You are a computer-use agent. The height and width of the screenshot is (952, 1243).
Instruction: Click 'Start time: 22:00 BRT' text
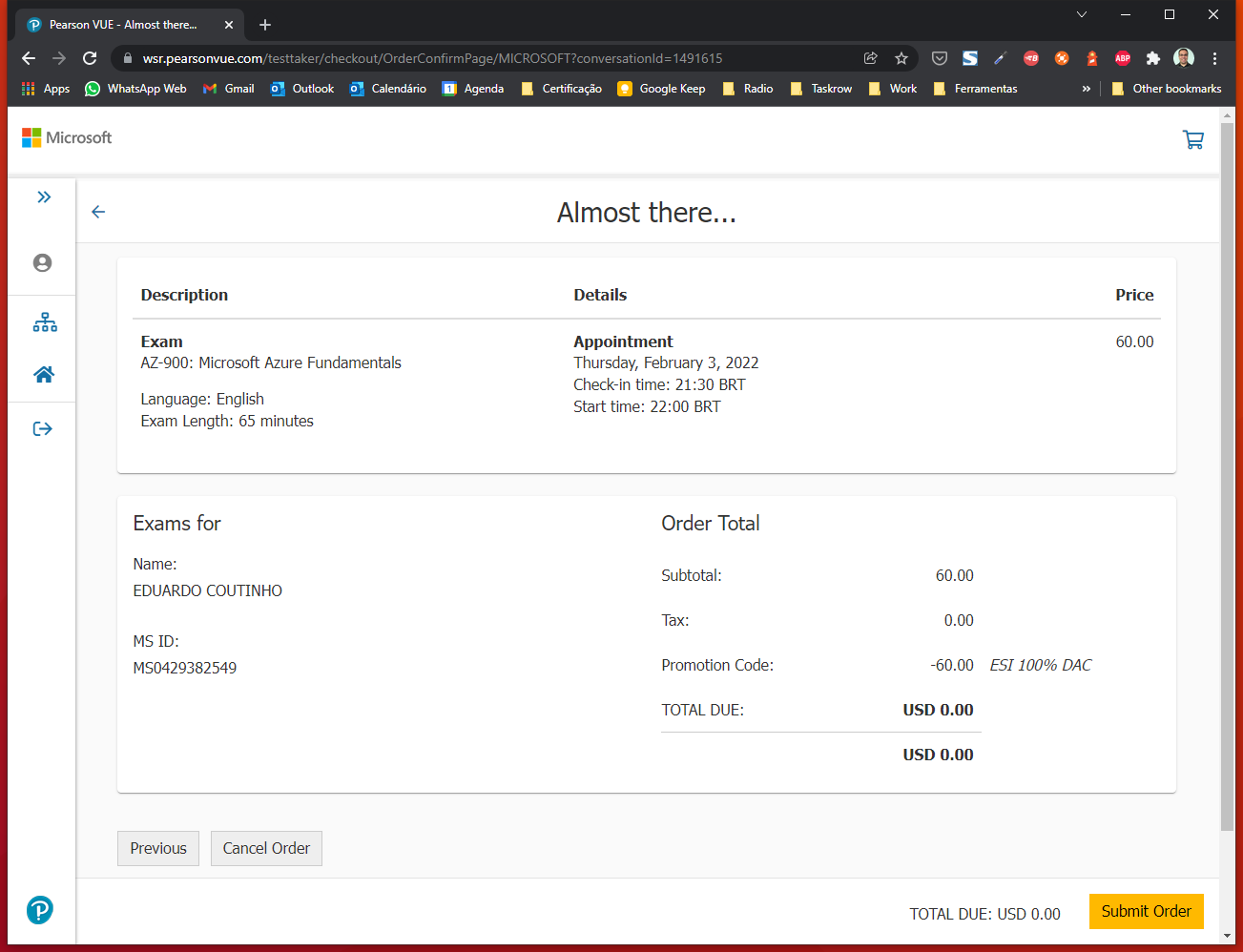tap(647, 406)
